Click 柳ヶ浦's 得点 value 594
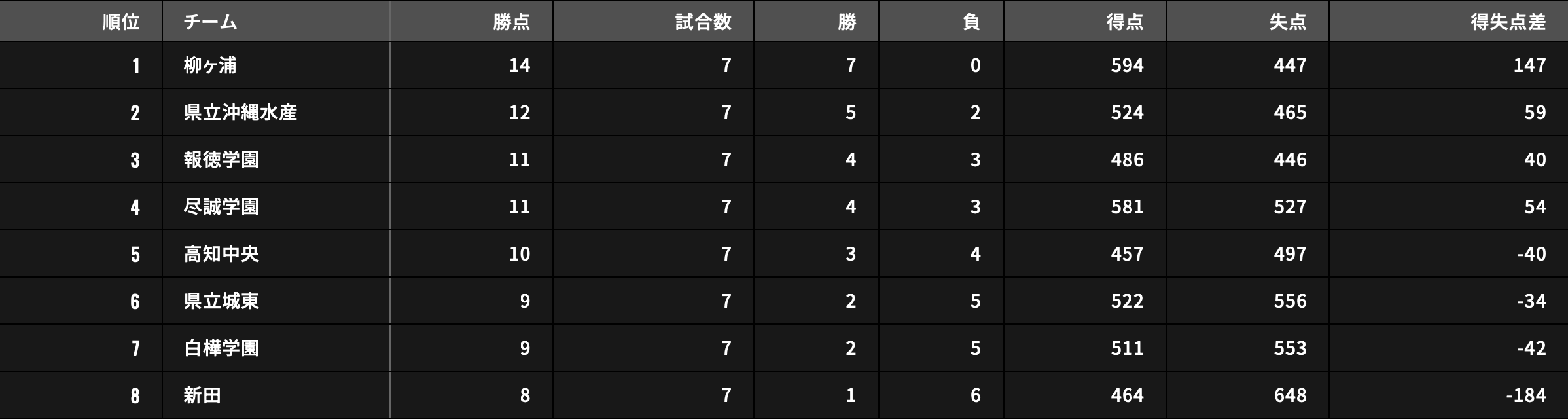1568x419 pixels. (x=1127, y=65)
